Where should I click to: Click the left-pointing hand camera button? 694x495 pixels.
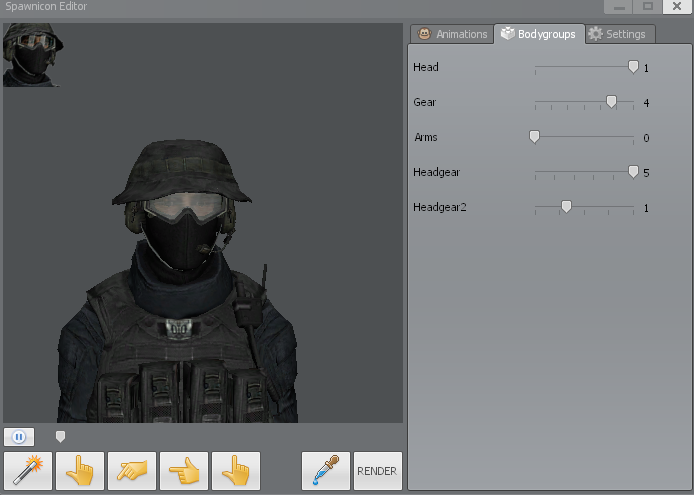point(184,471)
